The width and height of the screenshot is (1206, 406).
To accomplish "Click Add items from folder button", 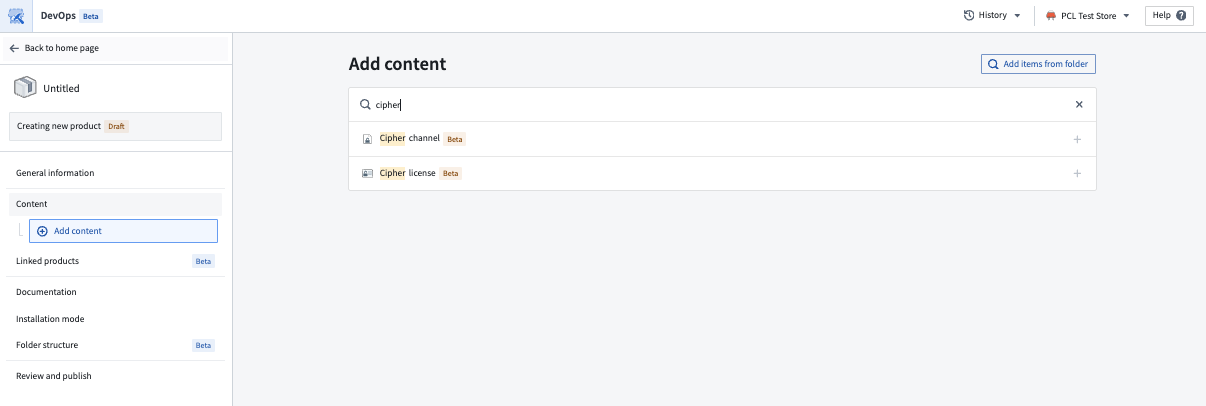I will tap(1038, 64).
